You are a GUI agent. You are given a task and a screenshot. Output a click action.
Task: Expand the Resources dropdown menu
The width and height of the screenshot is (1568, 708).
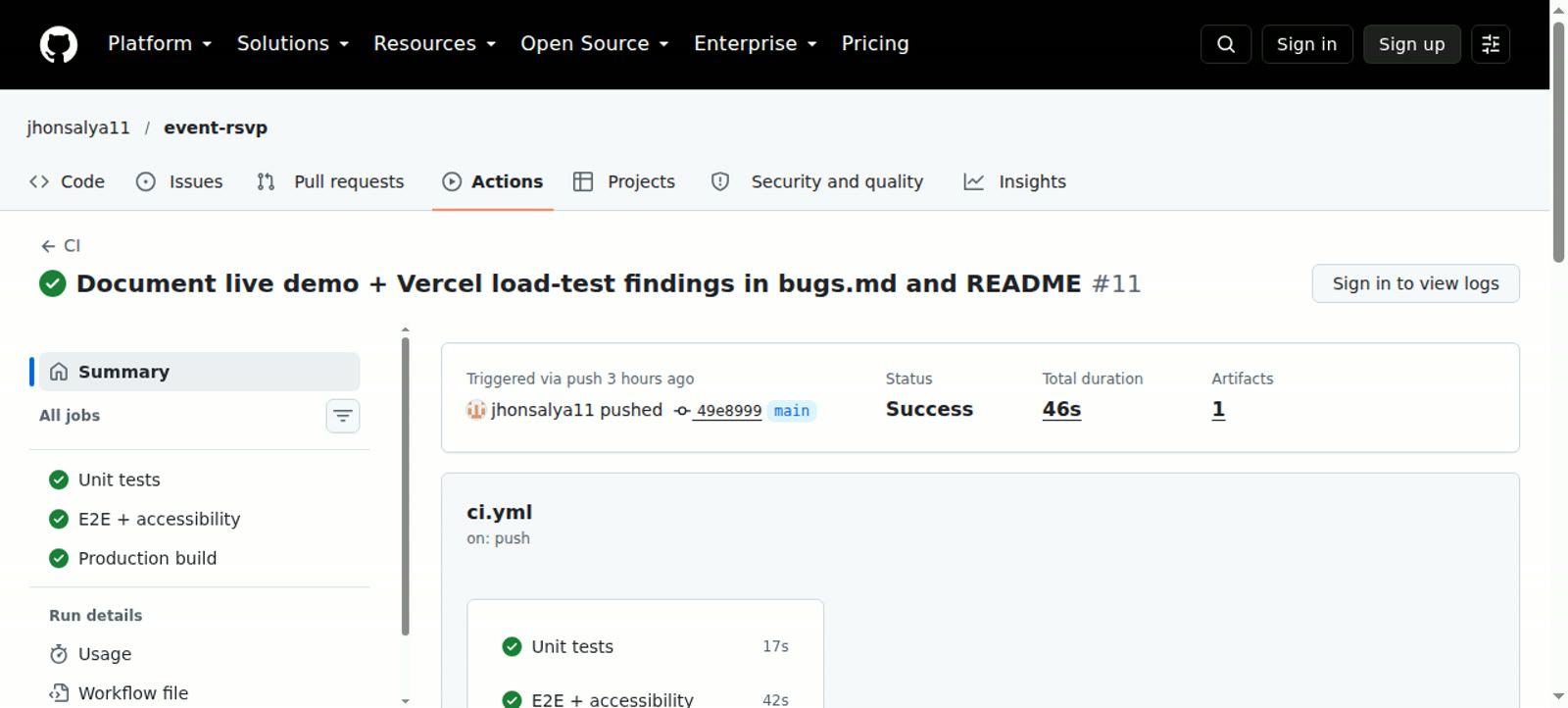[x=435, y=44]
